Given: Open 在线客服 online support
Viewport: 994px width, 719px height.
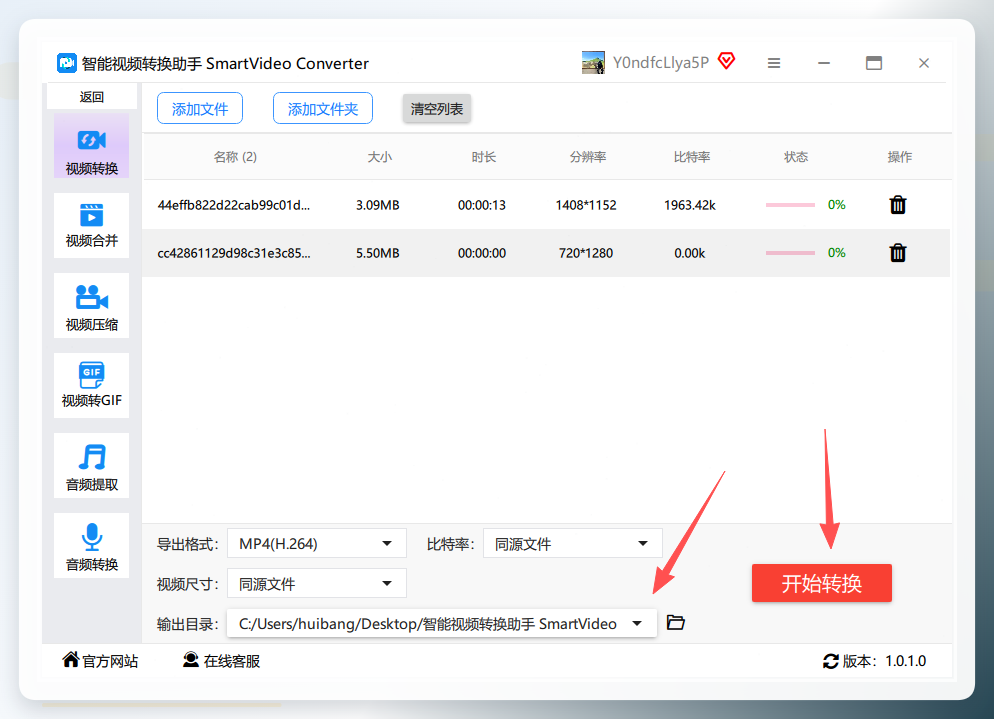Looking at the screenshot, I should pyautogui.click(x=221, y=661).
